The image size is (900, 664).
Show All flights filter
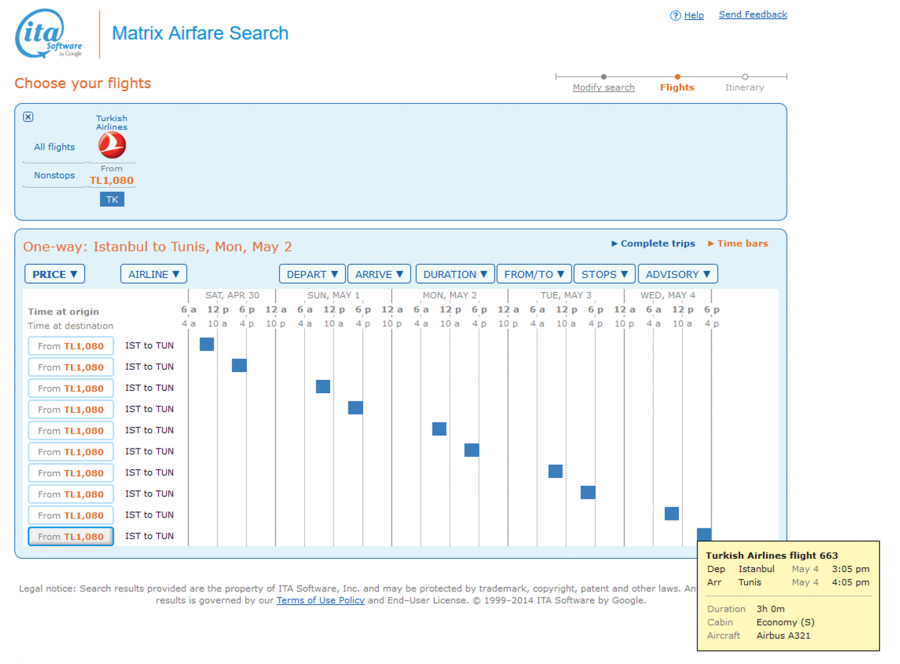coord(55,147)
